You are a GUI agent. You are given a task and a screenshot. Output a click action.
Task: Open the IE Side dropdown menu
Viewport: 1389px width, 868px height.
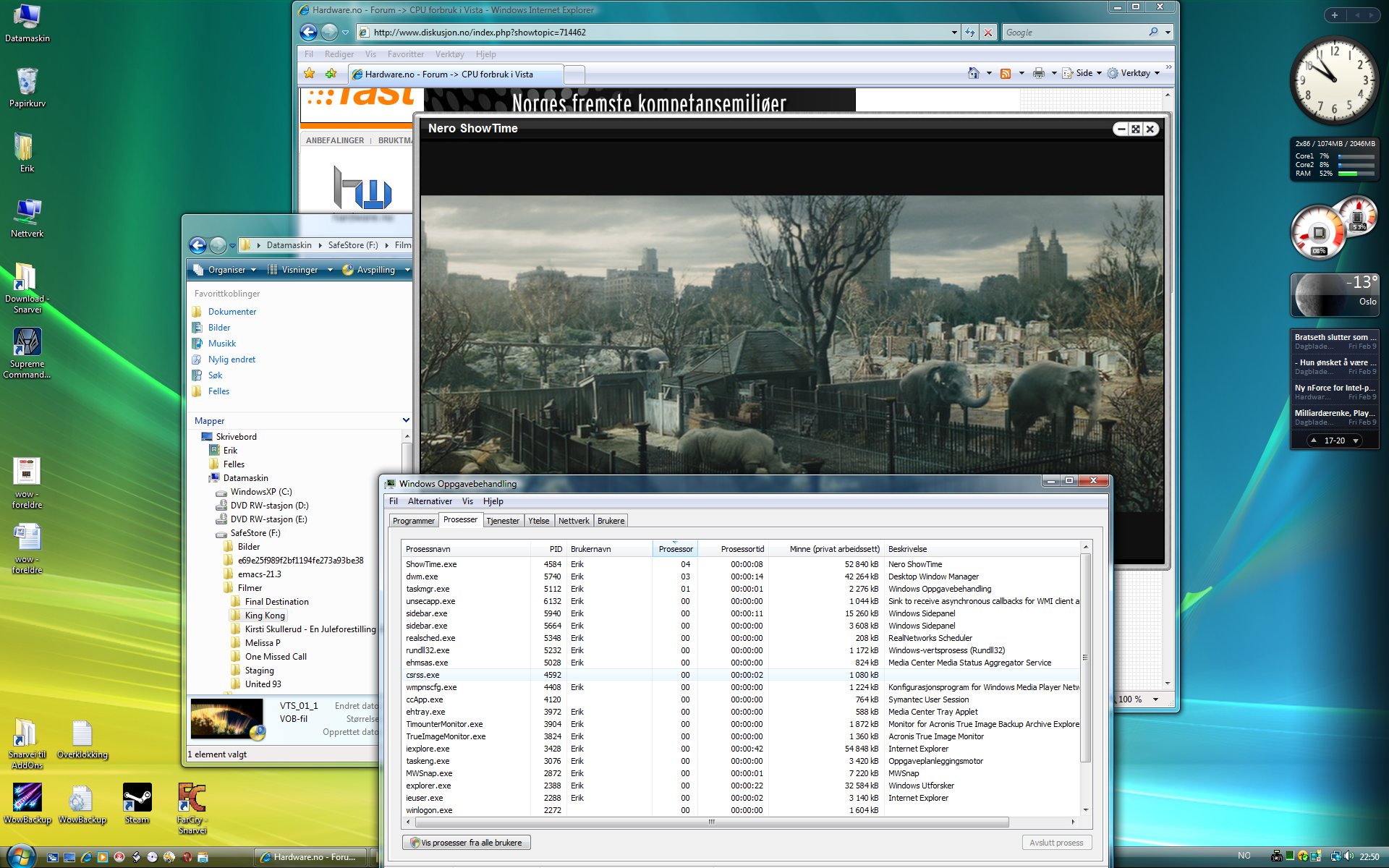pos(1082,73)
